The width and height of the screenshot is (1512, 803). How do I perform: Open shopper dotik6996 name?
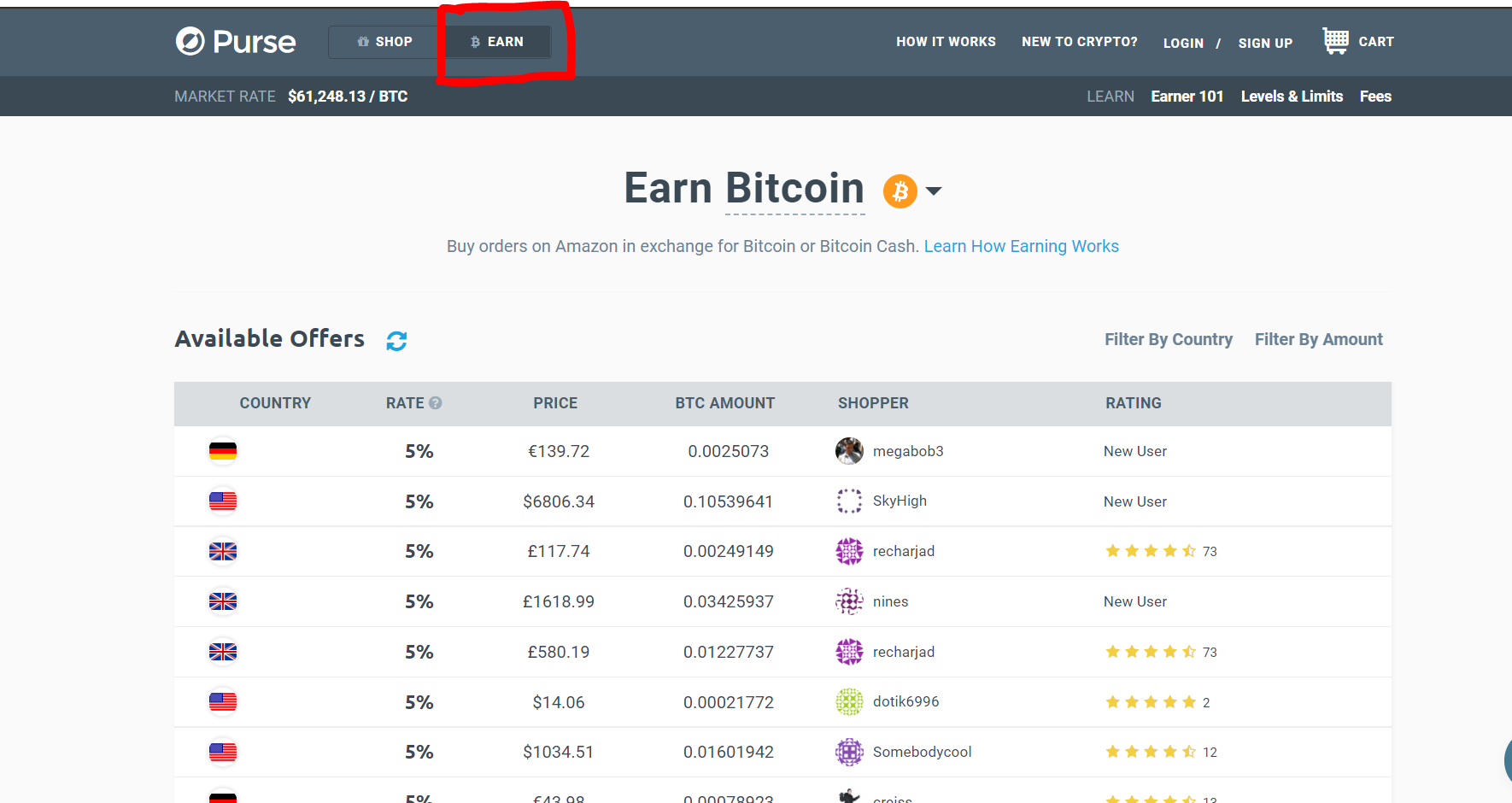[x=905, y=701]
